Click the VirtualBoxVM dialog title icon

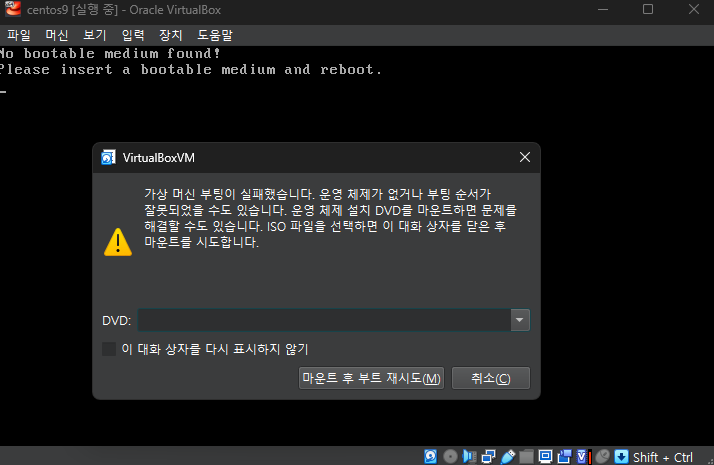[x=108, y=158]
